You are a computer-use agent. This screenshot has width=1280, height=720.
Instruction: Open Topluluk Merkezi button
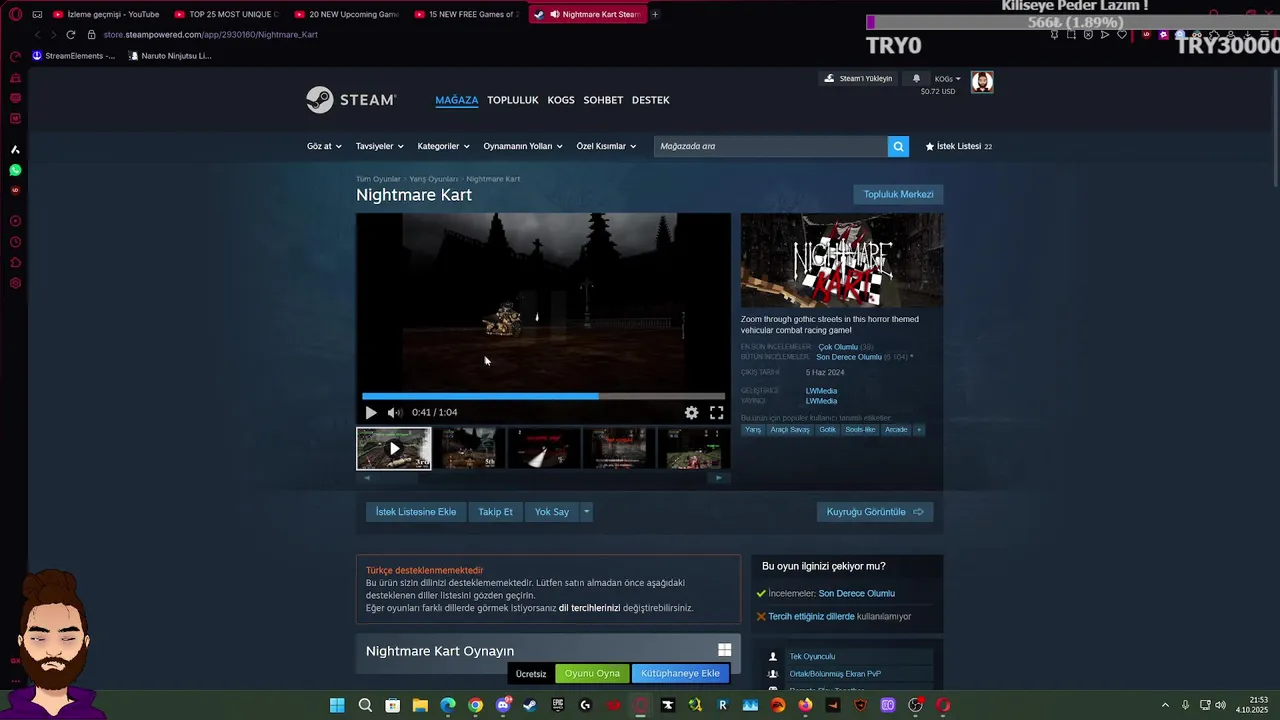click(898, 194)
